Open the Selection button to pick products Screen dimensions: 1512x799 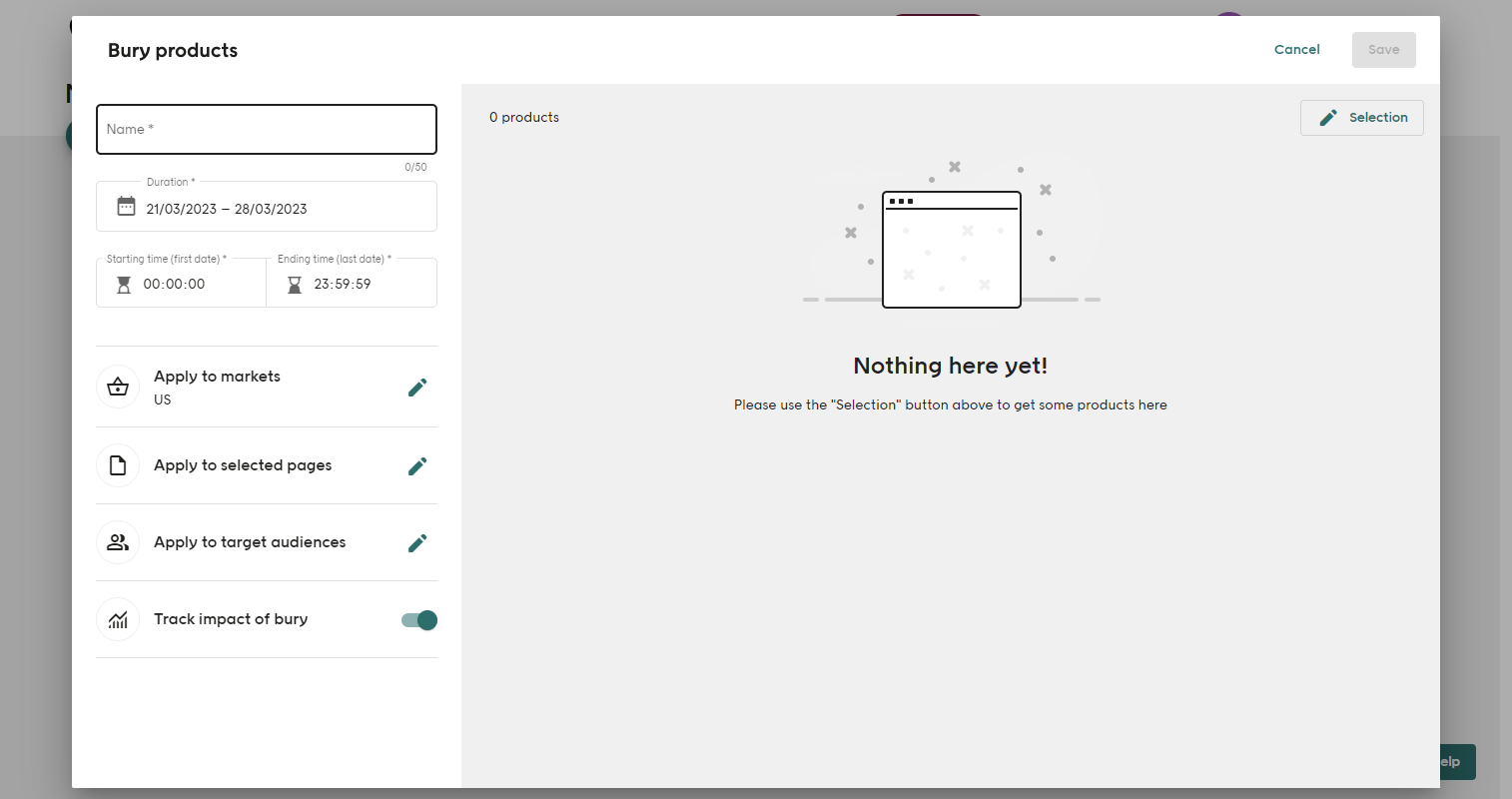[1362, 118]
